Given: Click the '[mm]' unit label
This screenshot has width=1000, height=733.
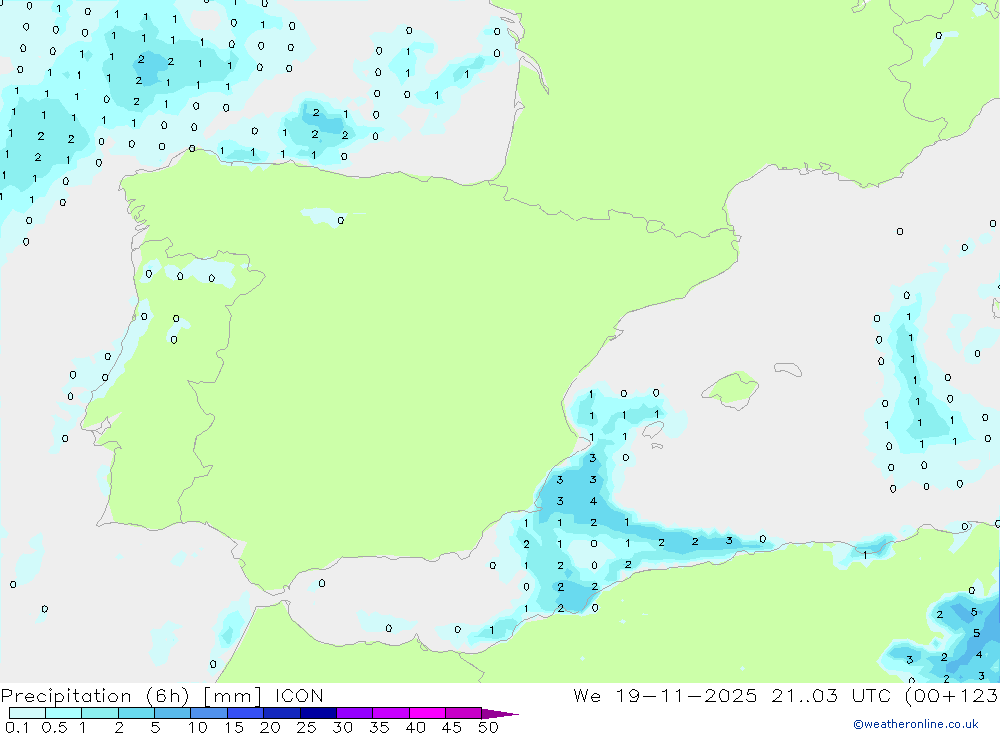Looking at the screenshot, I should [233, 695].
